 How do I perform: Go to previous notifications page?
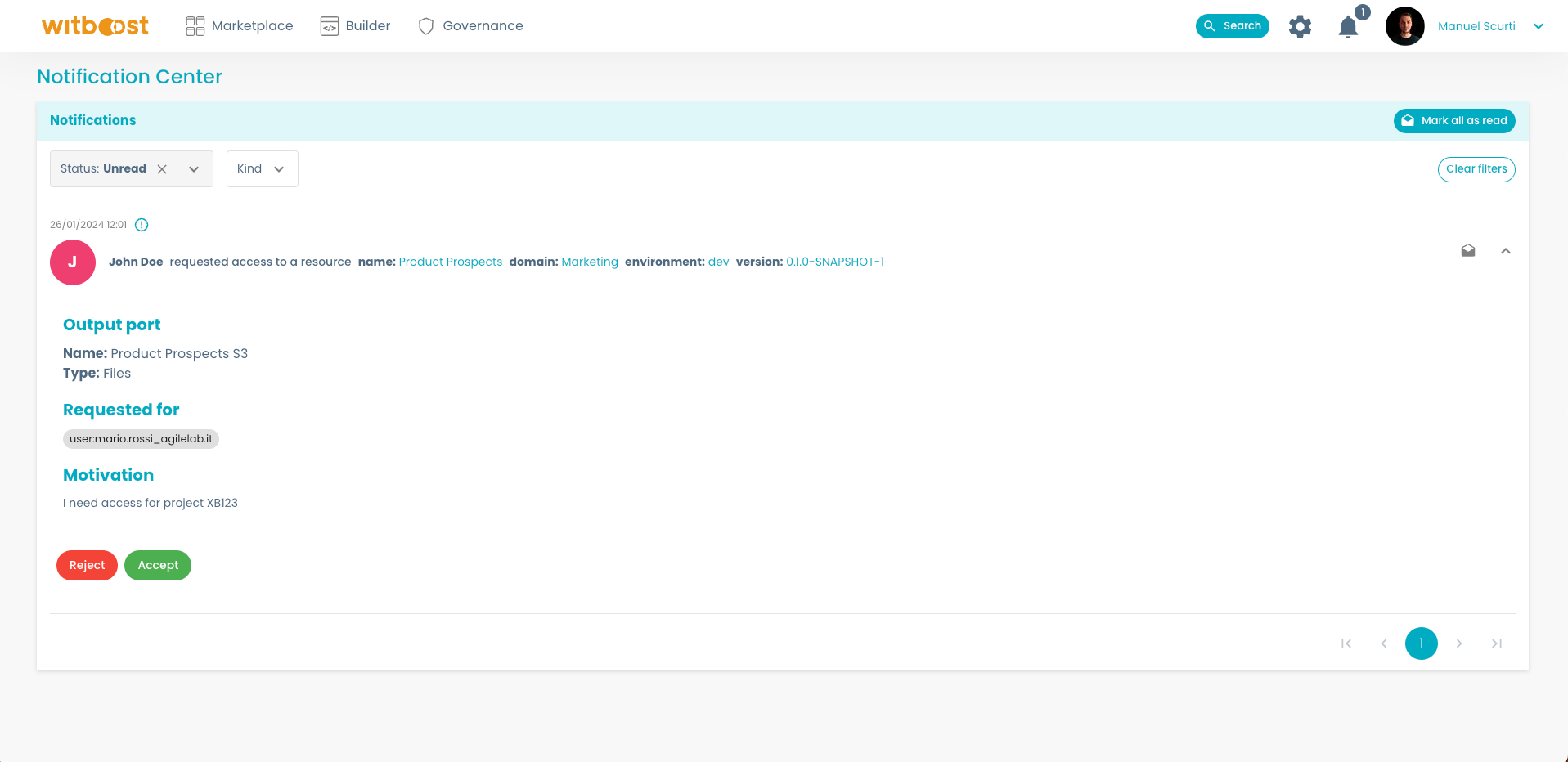tap(1384, 643)
